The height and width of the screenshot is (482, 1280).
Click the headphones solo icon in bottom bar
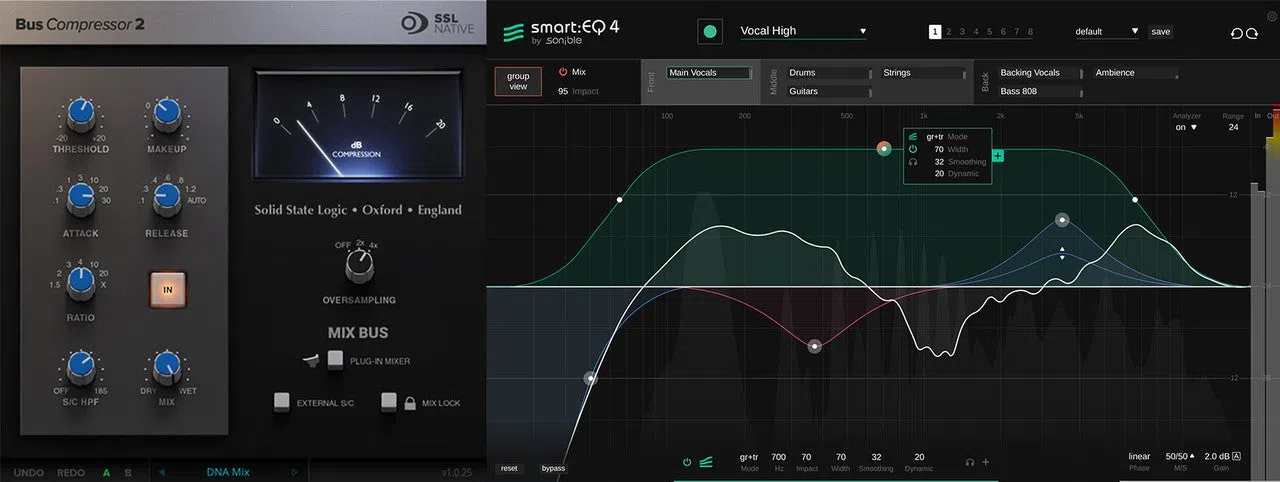click(970, 462)
